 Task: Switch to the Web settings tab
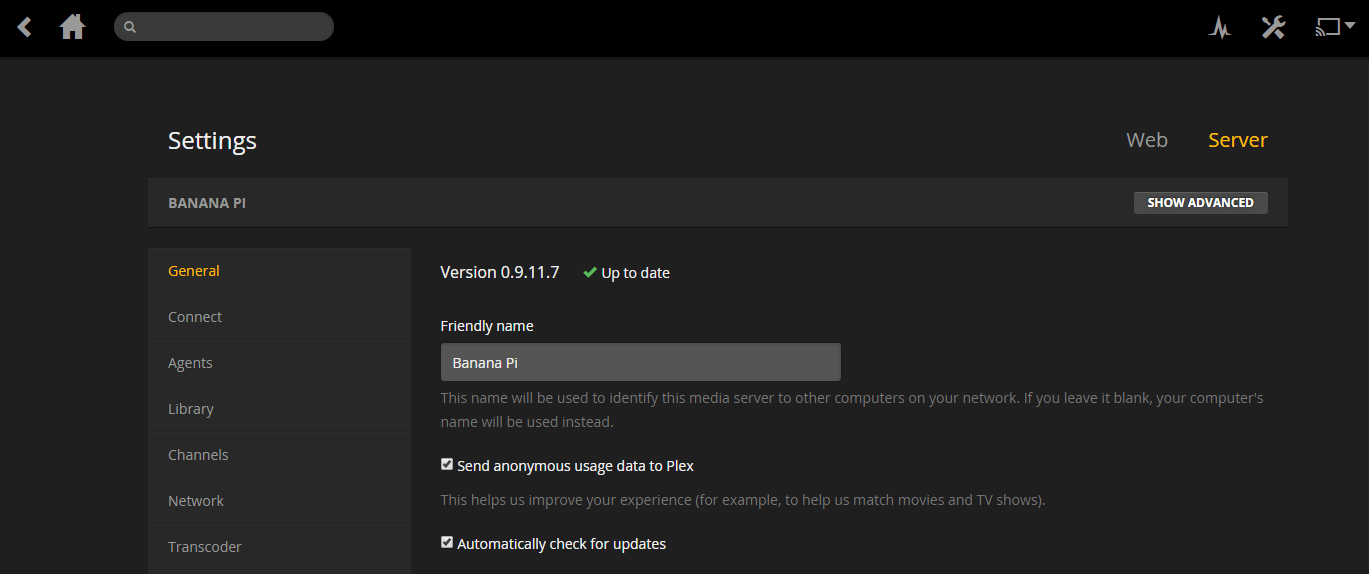1146,140
